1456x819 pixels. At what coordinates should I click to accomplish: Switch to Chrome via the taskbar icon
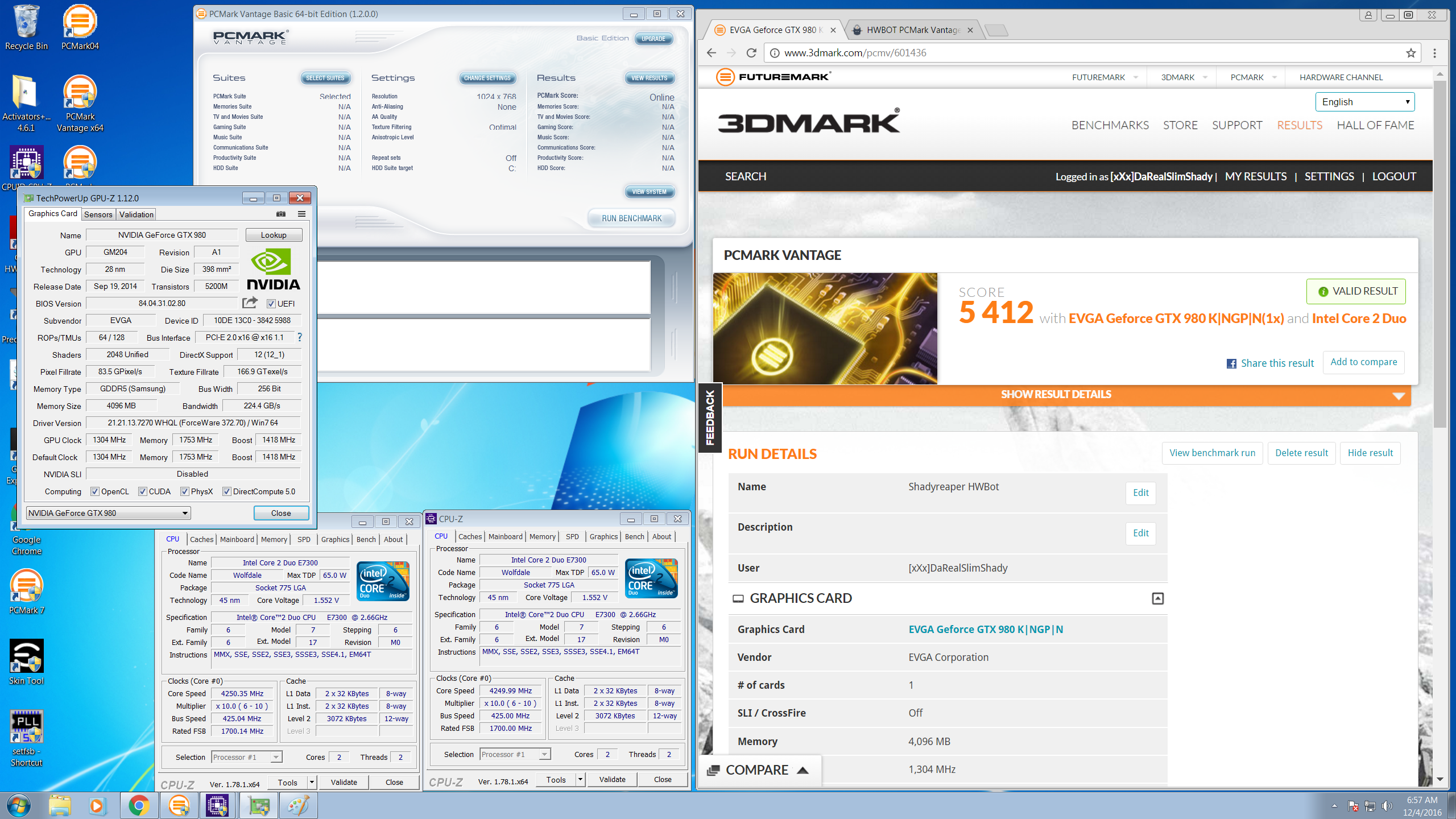(138, 805)
